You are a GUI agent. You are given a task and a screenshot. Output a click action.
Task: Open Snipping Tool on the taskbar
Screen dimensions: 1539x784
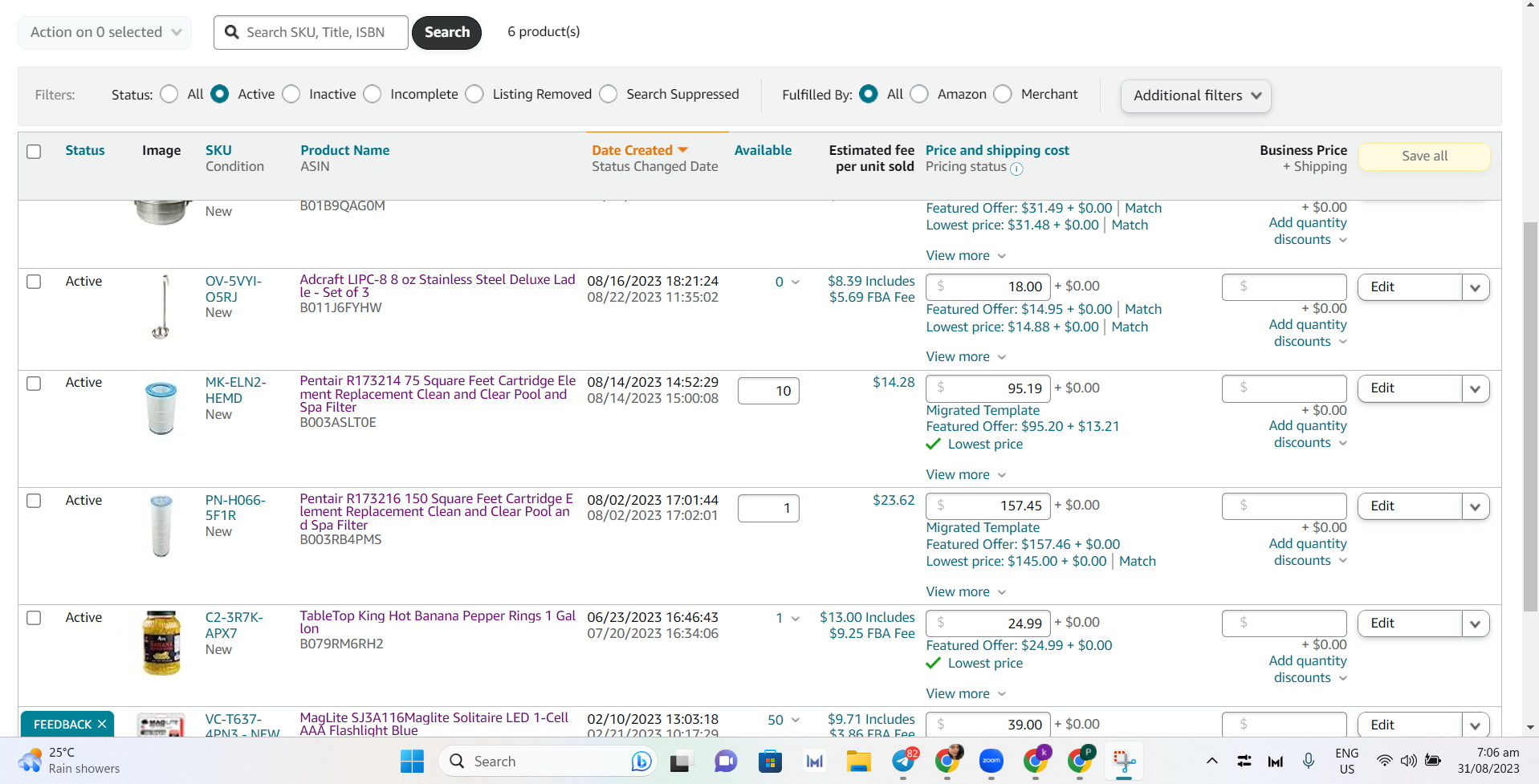[x=1124, y=761]
